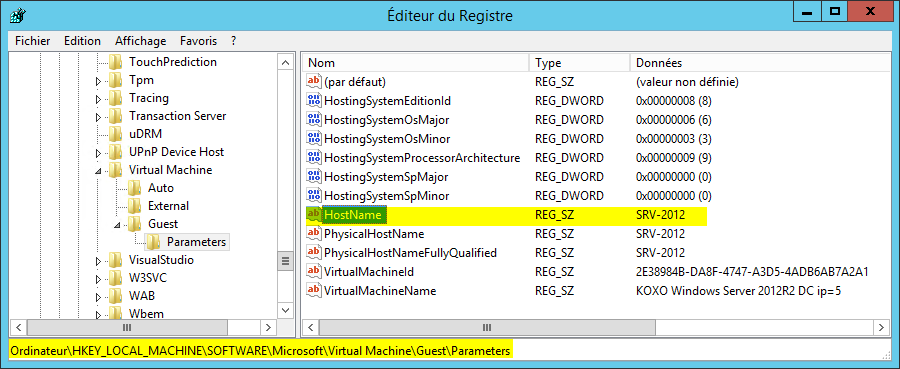Expand the VisualStudio tree node

click(x=98, y=261)
